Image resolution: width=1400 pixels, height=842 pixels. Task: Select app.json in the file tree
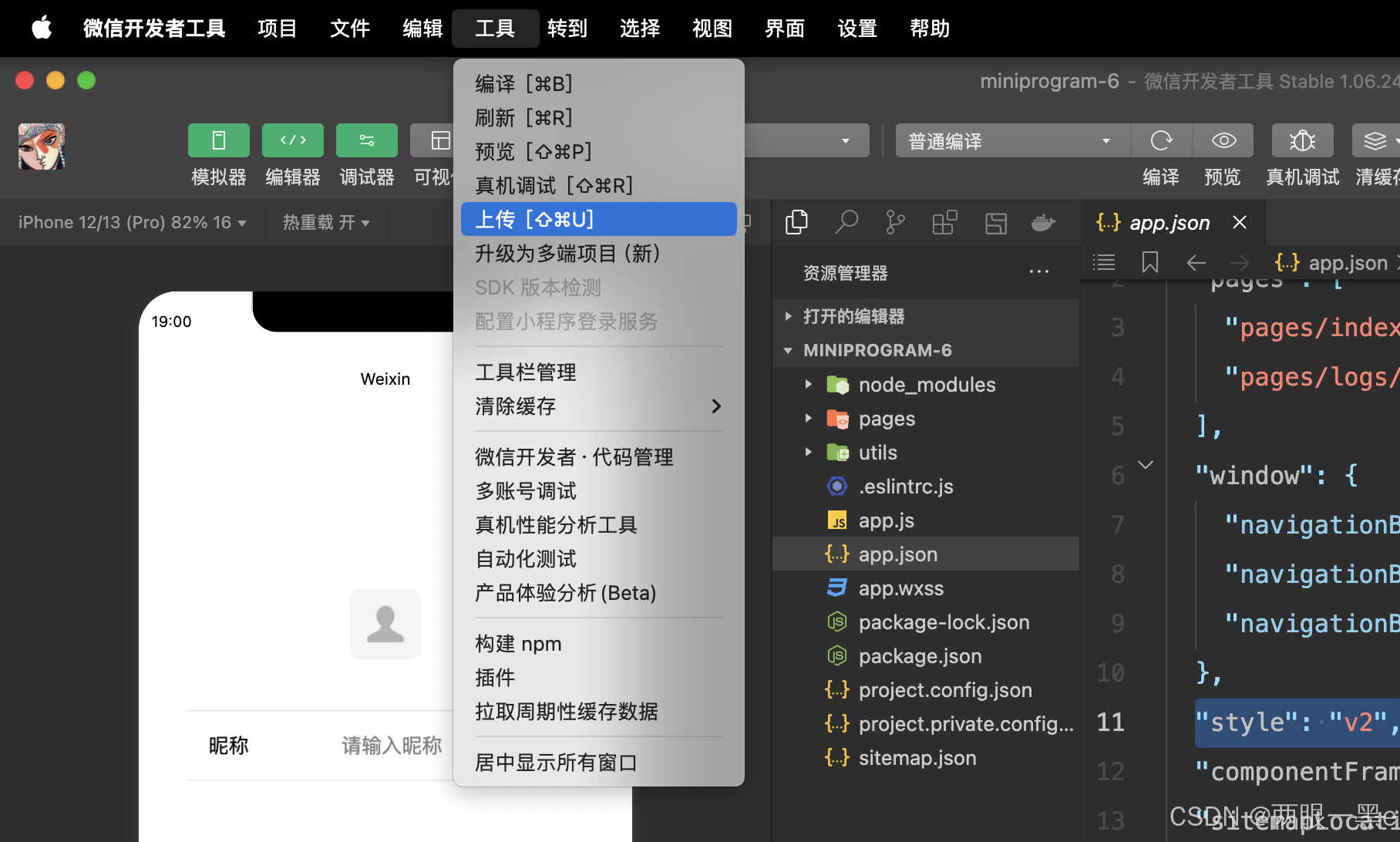tap(926, 554)
